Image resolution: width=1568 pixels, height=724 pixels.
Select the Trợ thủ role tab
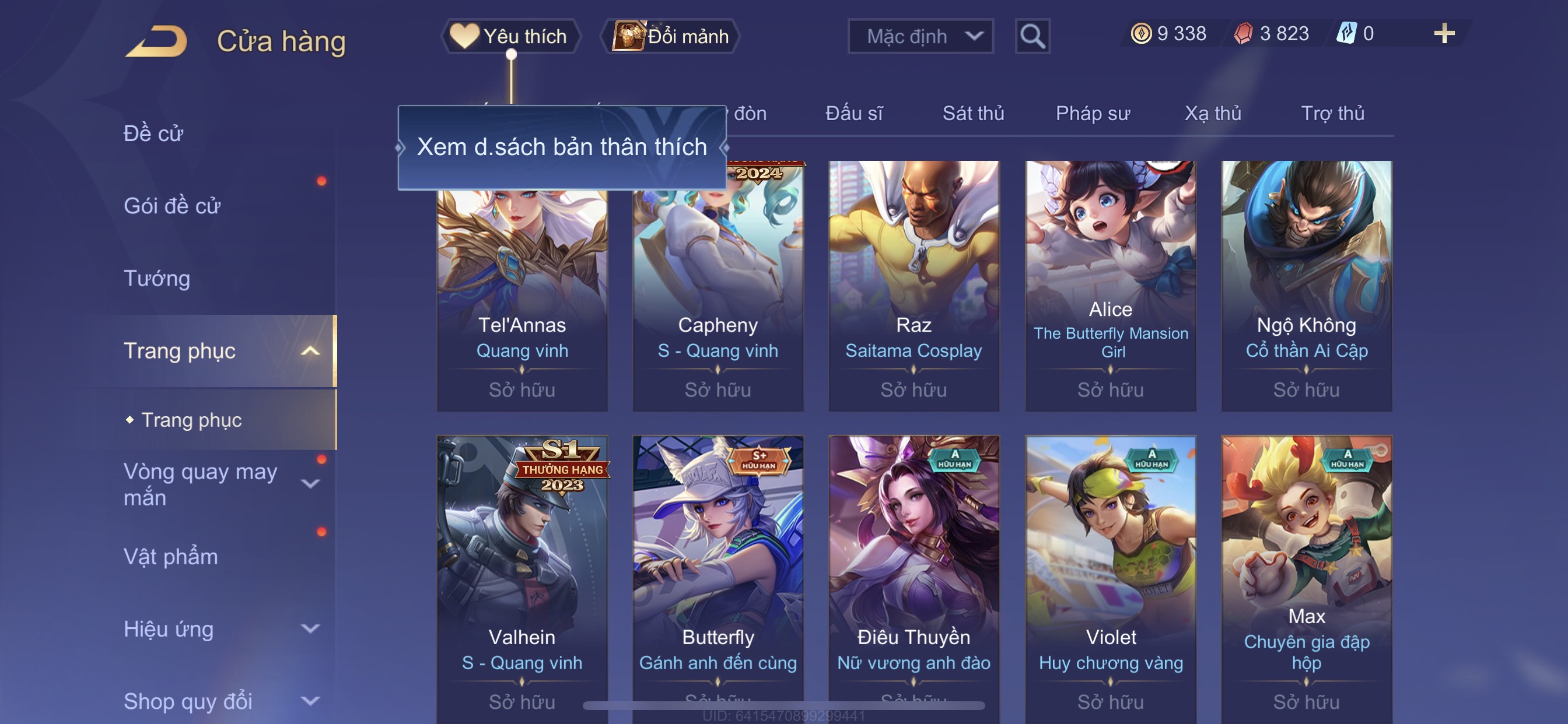click(x=1332, y=114)
